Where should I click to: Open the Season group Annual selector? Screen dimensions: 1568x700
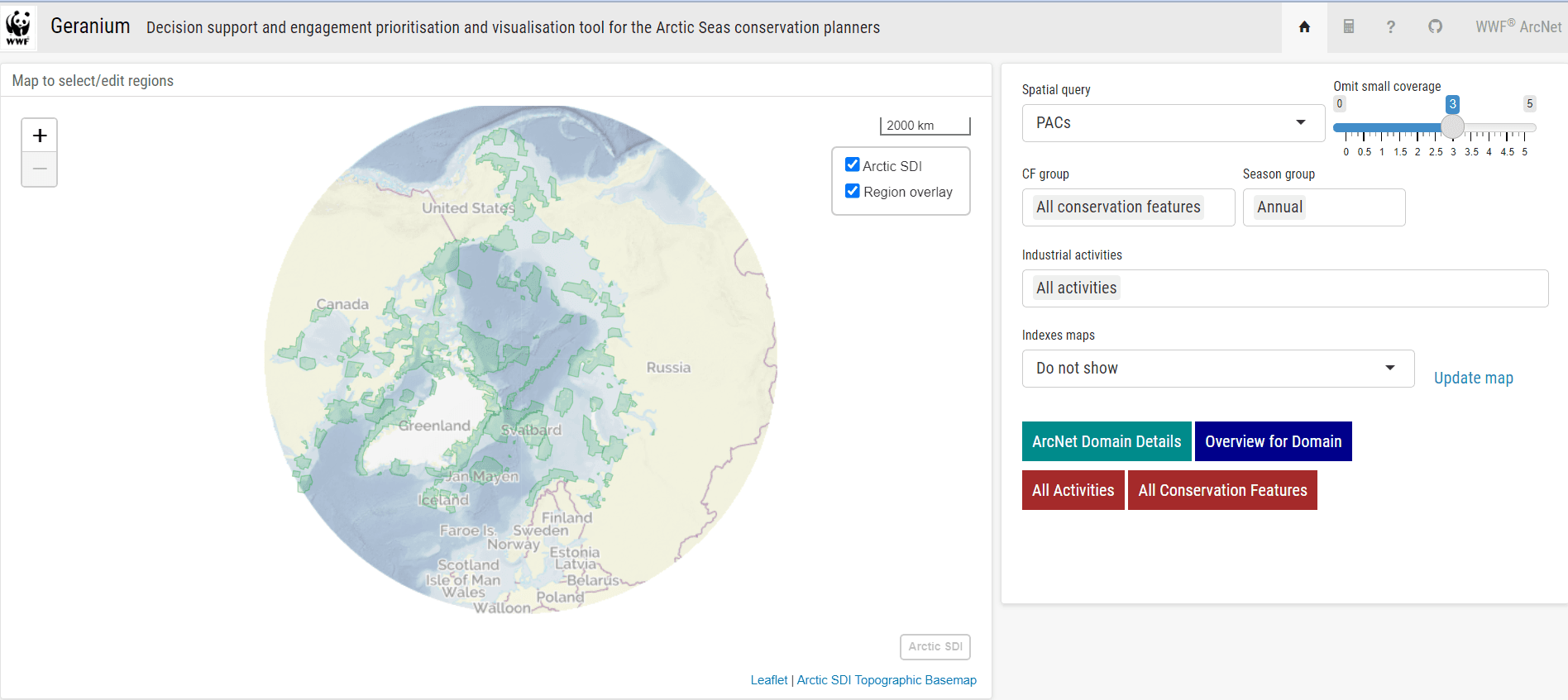[1323, 207]
